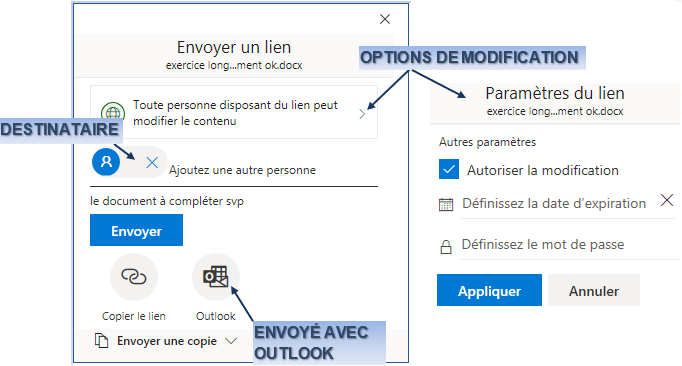Cancel link settings with Annuler
Image resolution: width=682 pixels, height=366 pixels.
point(594,290)
